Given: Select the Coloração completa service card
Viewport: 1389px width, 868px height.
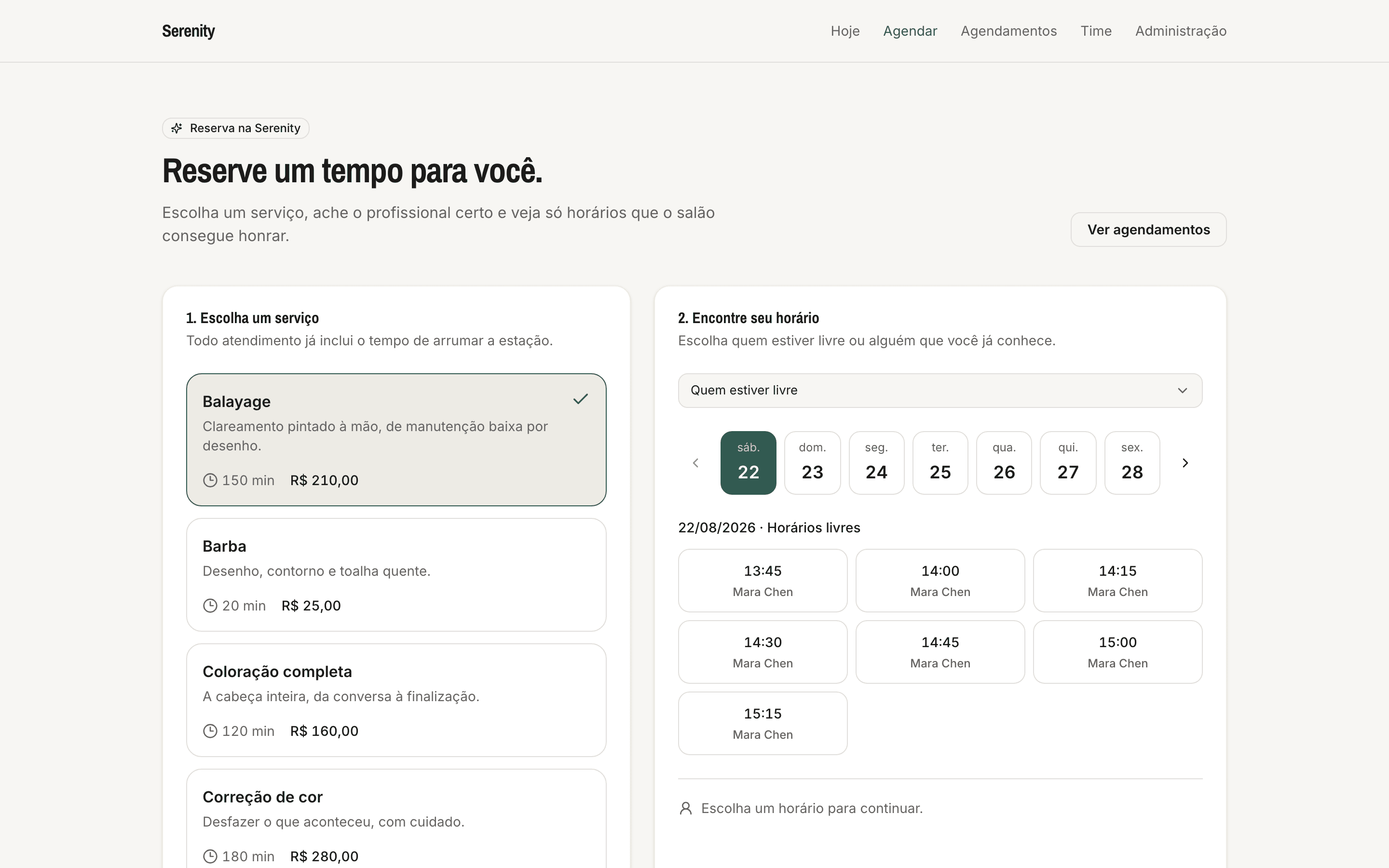Looking at the screenshot, I should 396,700.
